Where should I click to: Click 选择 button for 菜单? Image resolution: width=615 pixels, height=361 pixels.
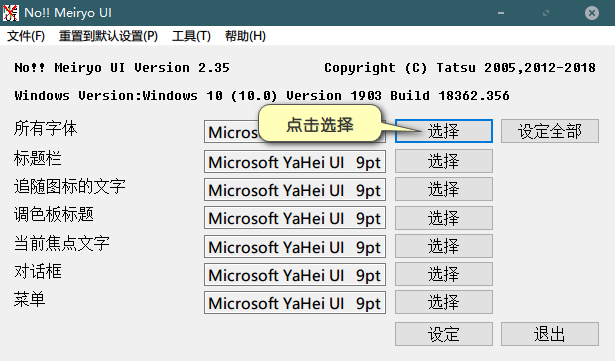tap(444, 302)
